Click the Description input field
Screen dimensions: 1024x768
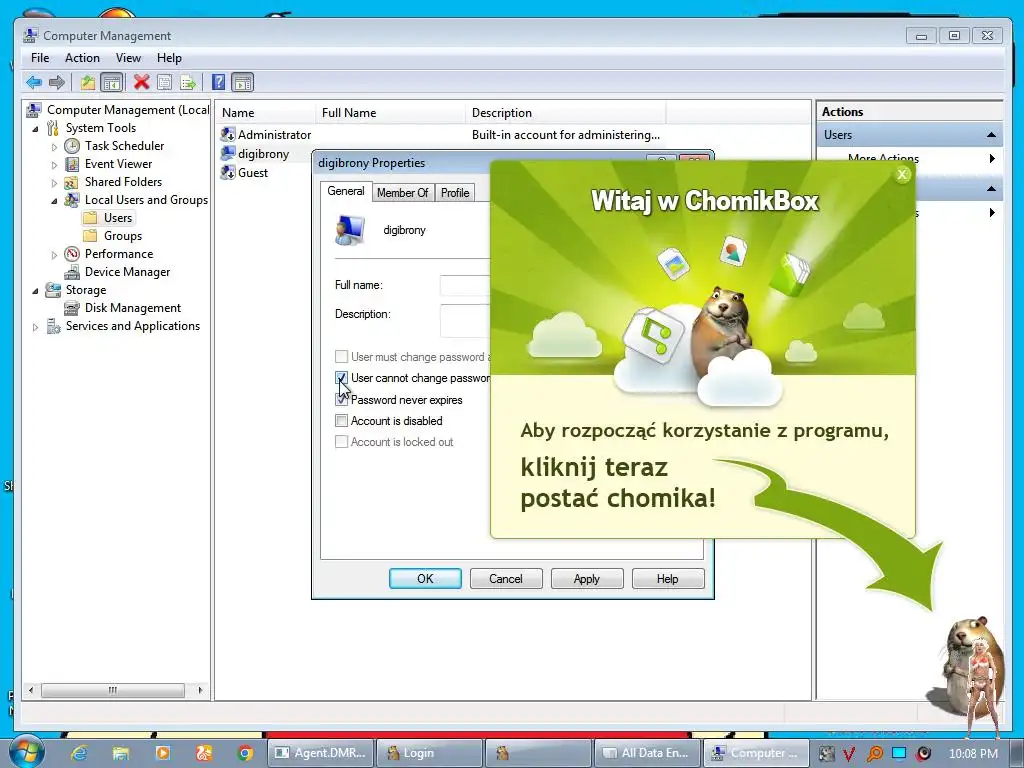pyautogui.click(x=465, y=321)
